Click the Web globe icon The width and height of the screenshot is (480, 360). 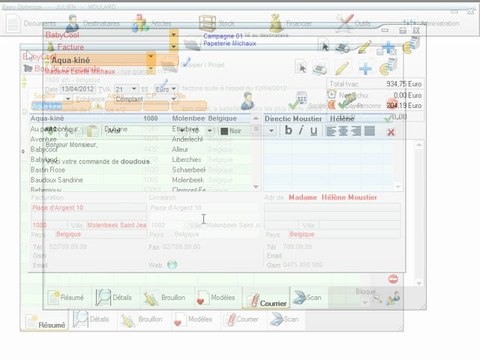tap(172, 265)
